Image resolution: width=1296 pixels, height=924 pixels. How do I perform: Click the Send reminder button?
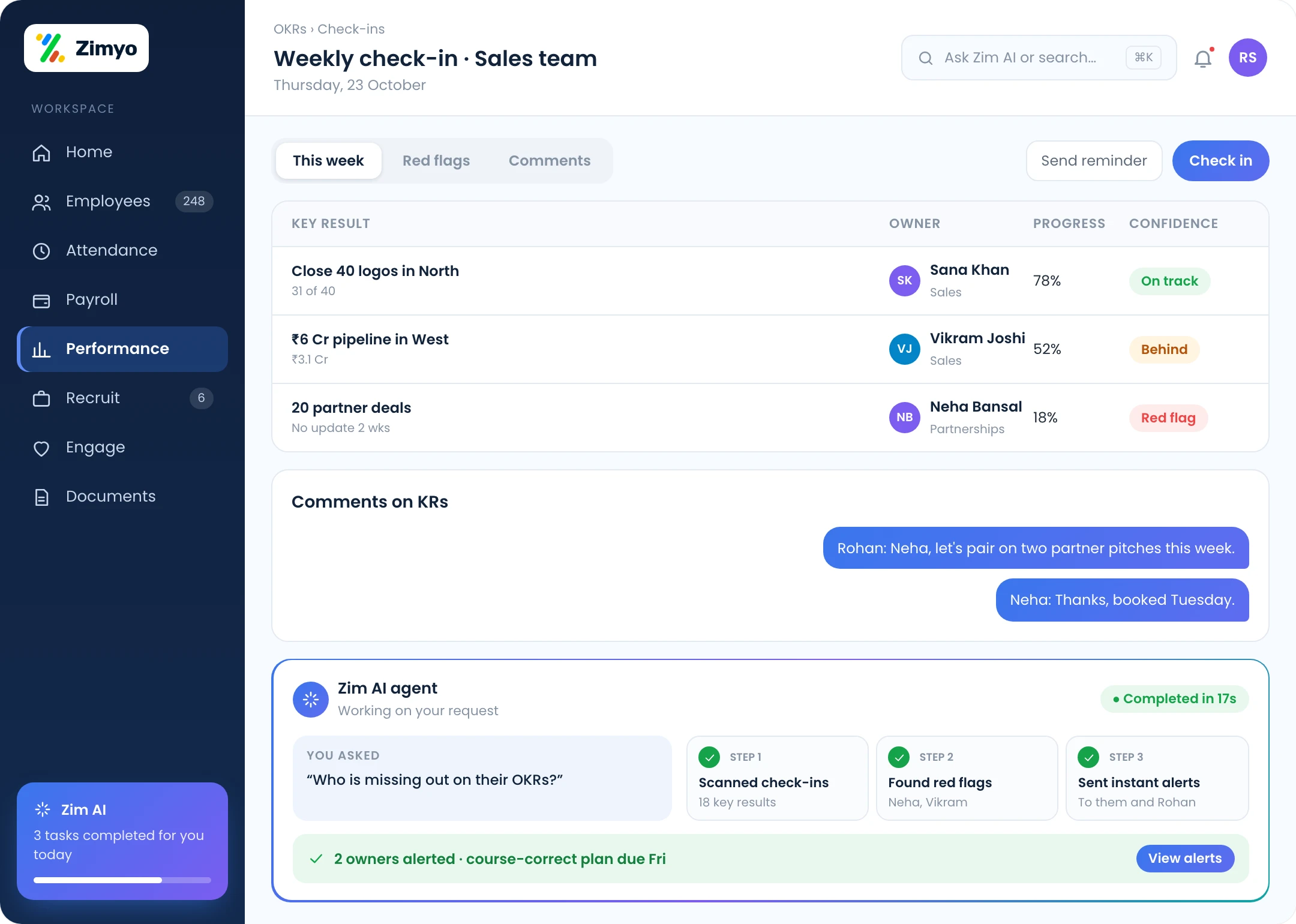[x=1094, y=161]
